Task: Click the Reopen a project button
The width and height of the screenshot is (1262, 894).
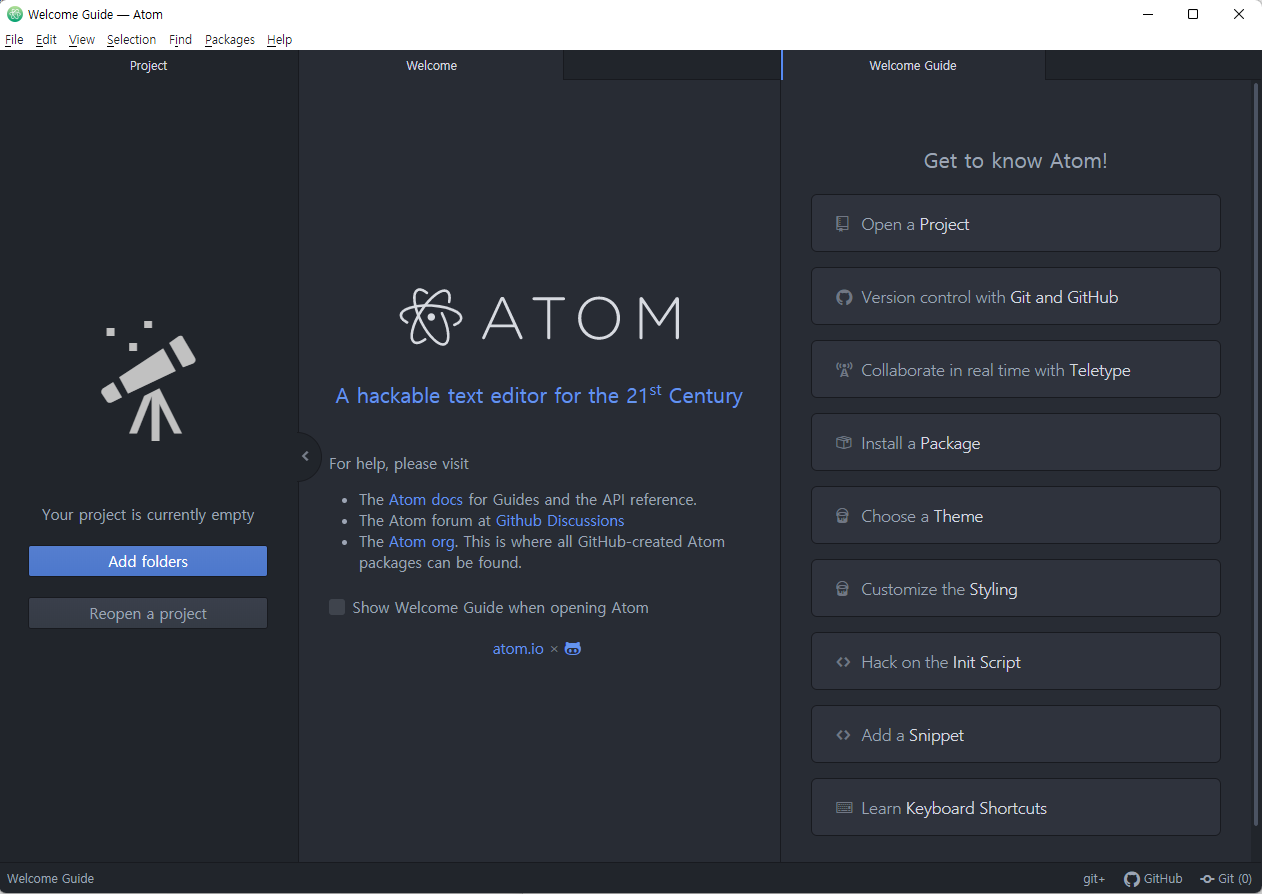Action: pos(148,613)
